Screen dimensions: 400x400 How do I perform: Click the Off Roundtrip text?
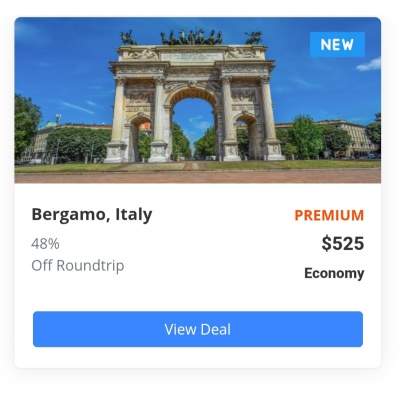point(78,266)
